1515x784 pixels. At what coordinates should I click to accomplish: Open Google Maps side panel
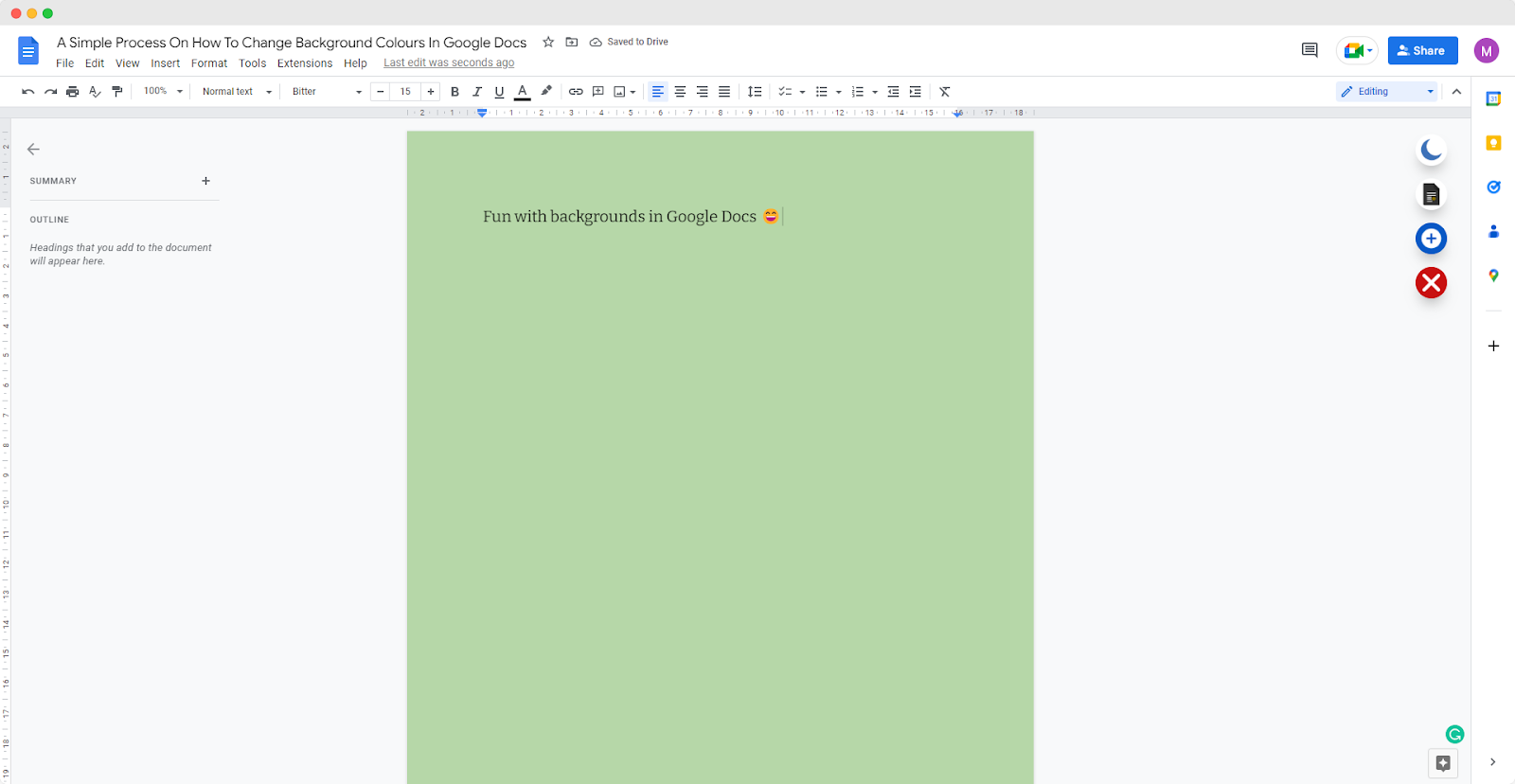(x=1493, y=276)
